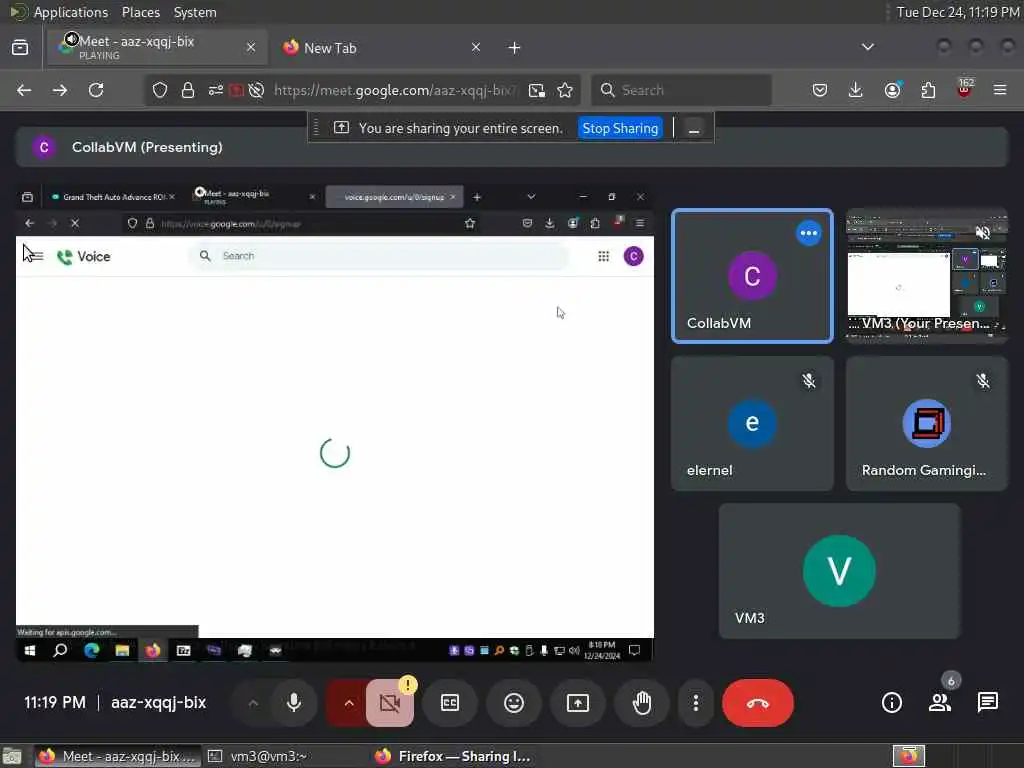Open the uBlock extension icon with badge 162
Image resolution: width=1024 pixels, height=768 pixels.
pos(965,89)
